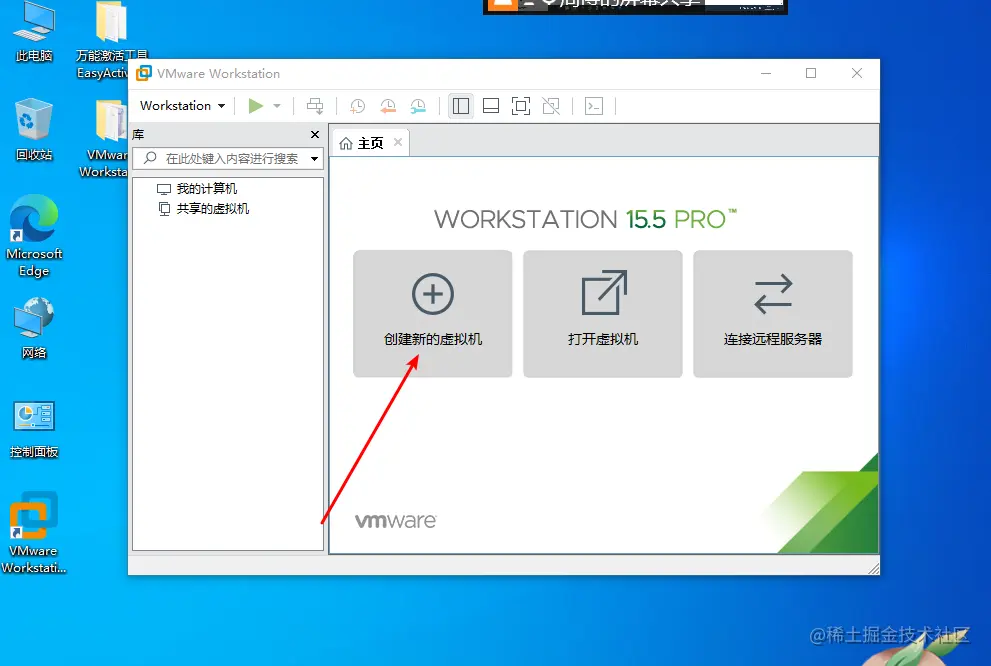Click the send Ctrl+Alt+Del toolbar icon

pos(315,106)
